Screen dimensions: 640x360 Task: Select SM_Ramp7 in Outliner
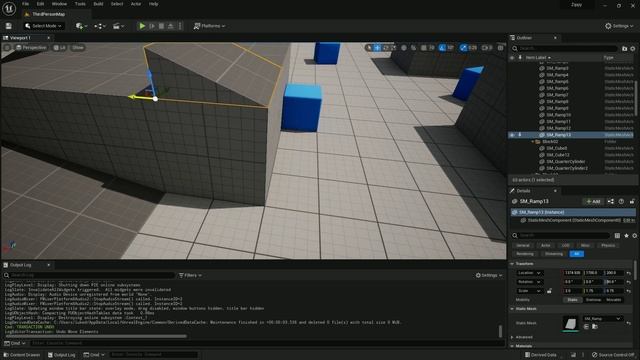point(557,95)
